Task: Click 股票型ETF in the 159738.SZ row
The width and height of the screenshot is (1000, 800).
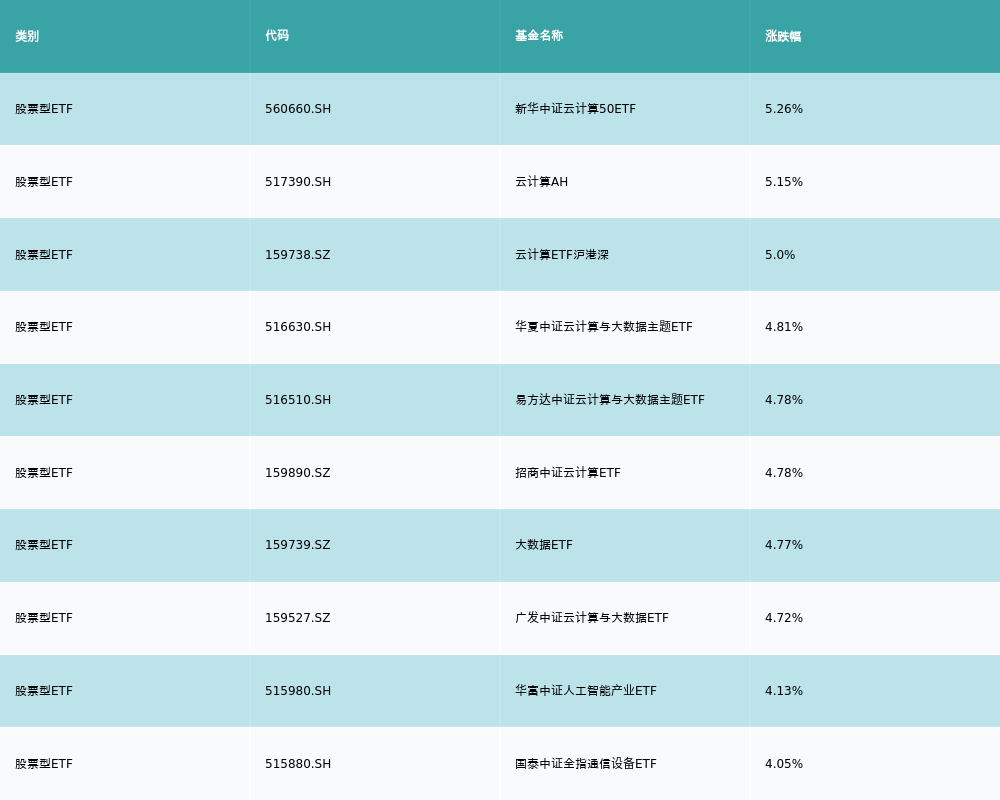Action: [x=44, y=255]
